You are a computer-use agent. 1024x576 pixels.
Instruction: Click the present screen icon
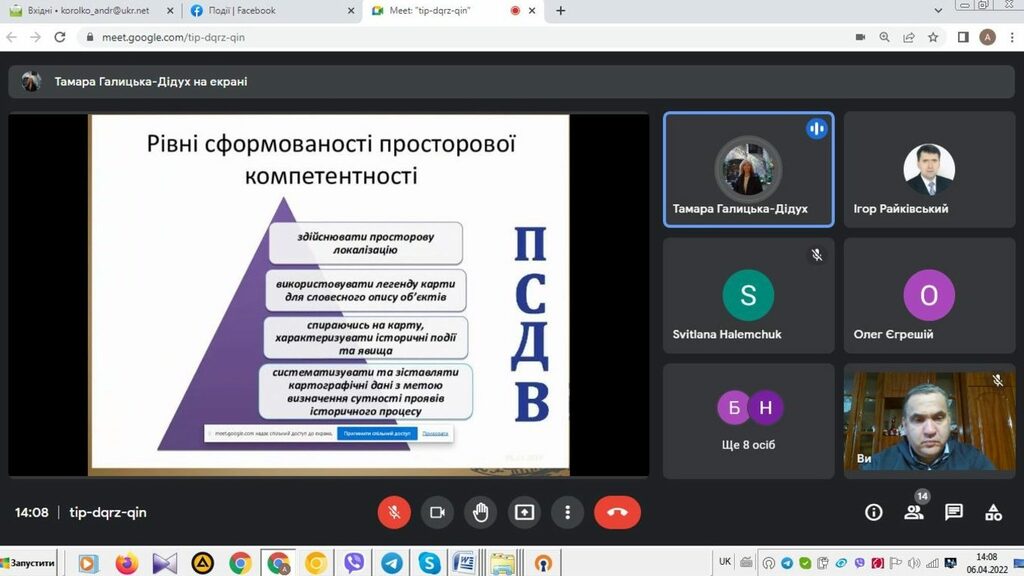click(524, 512)
